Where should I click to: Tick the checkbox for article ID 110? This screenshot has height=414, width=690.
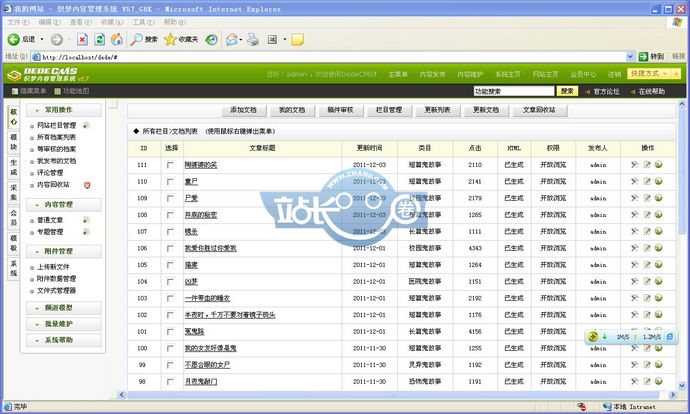(x=170, y=182)
